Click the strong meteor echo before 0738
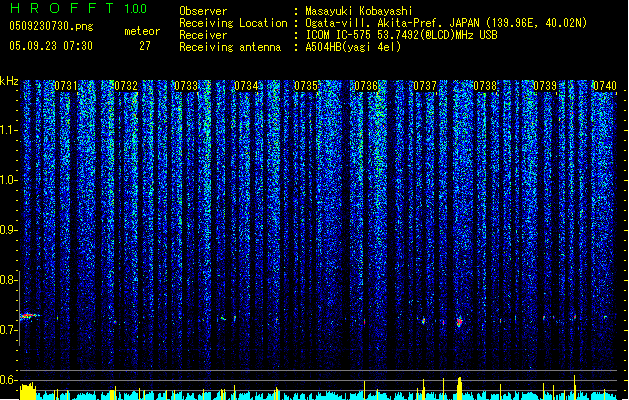 [x=459, y=321]
